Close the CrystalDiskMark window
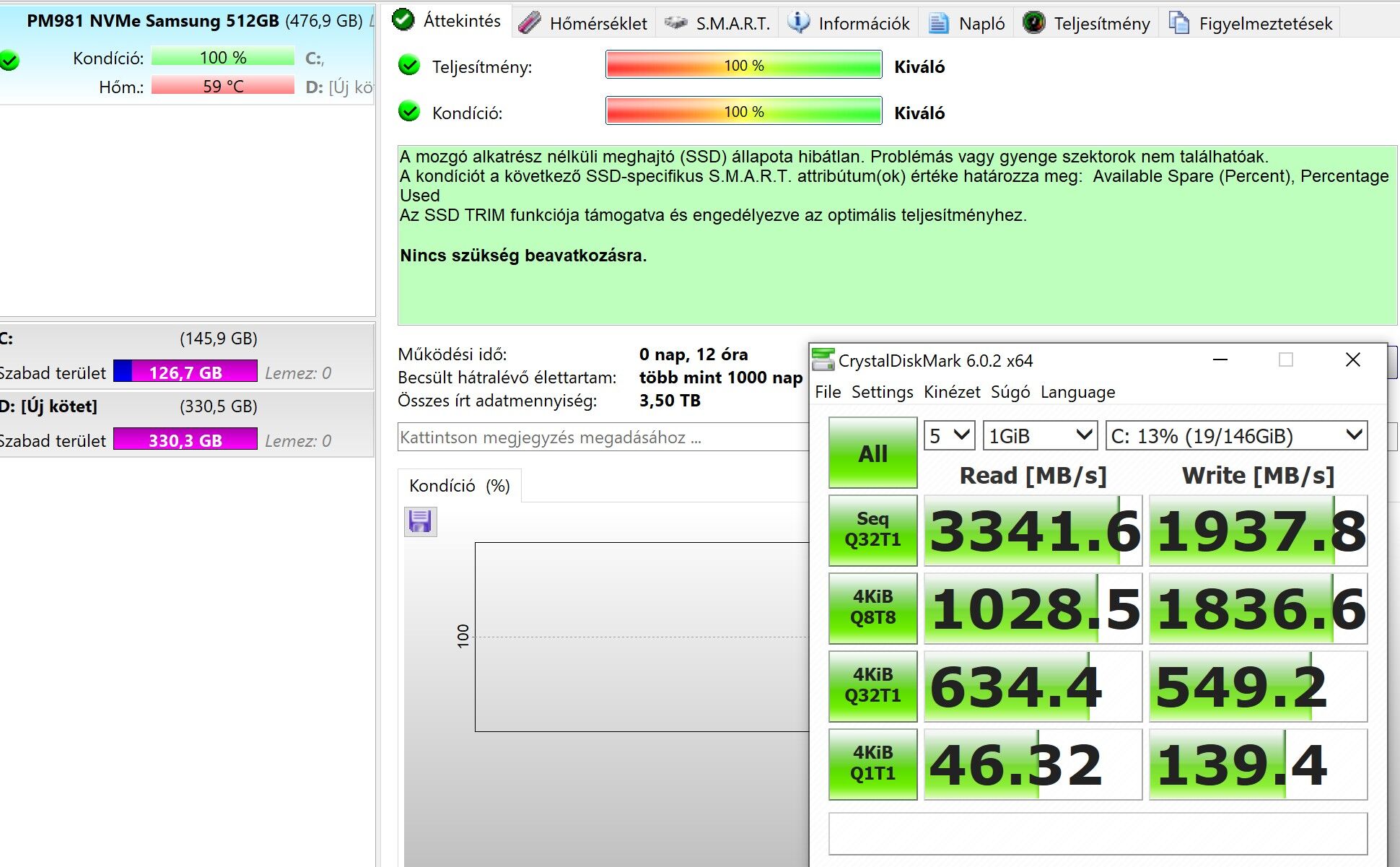This screenshot has width=1400, height=867. pos(1353,360)
